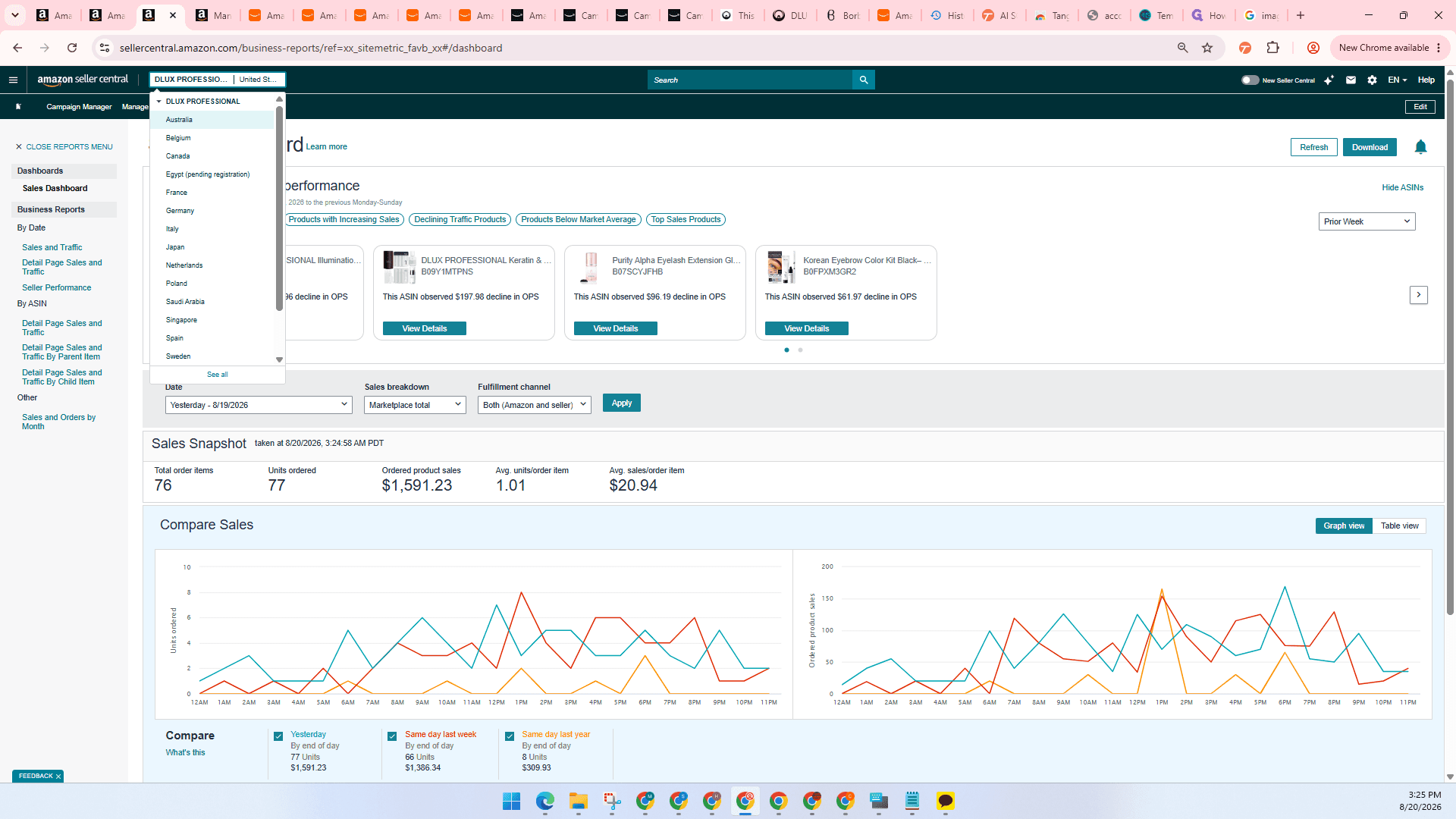Image resolution: width=1456 pixels, height=819 pixels.
Task: Select Declining Traffic Products filter
Action: click(460, 219)
